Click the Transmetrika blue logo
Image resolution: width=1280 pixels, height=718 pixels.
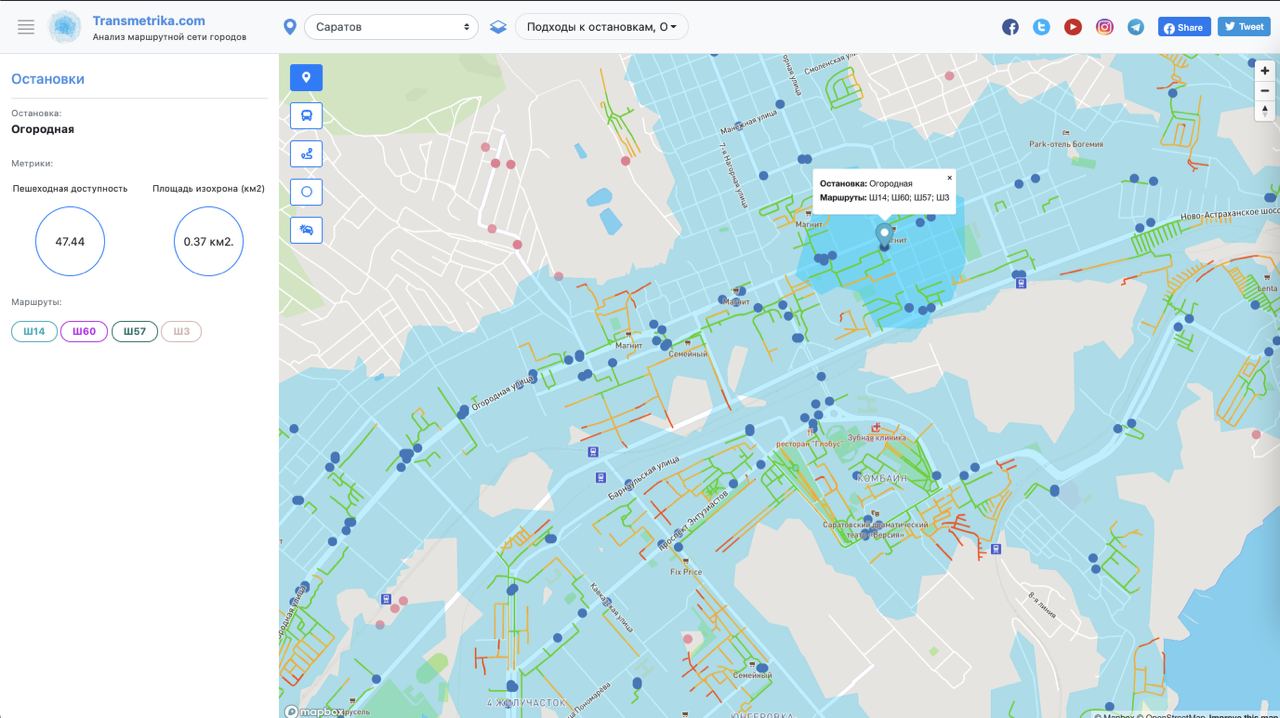65,27
